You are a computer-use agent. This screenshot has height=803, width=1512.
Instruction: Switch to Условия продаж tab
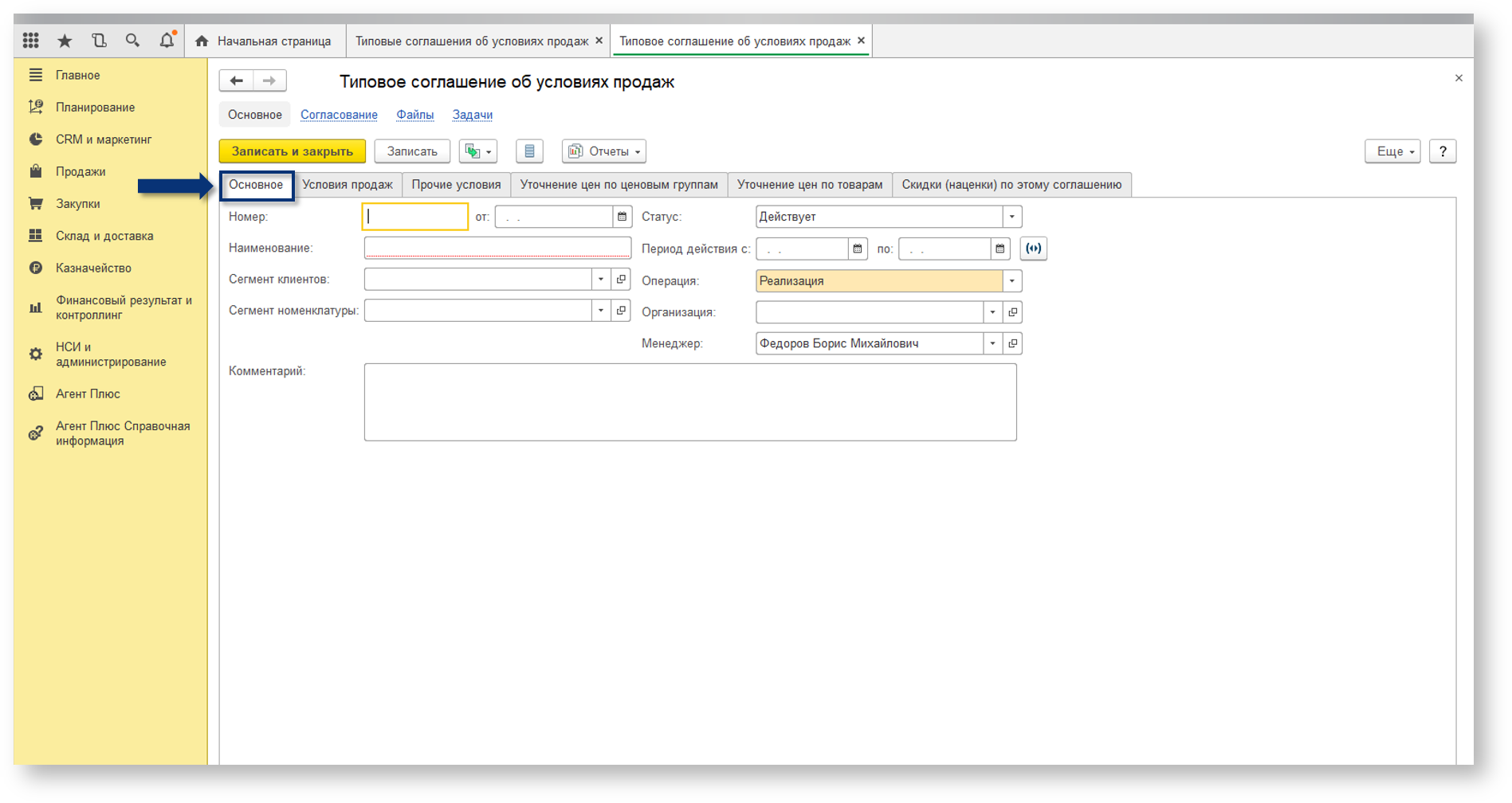[348, 185]
